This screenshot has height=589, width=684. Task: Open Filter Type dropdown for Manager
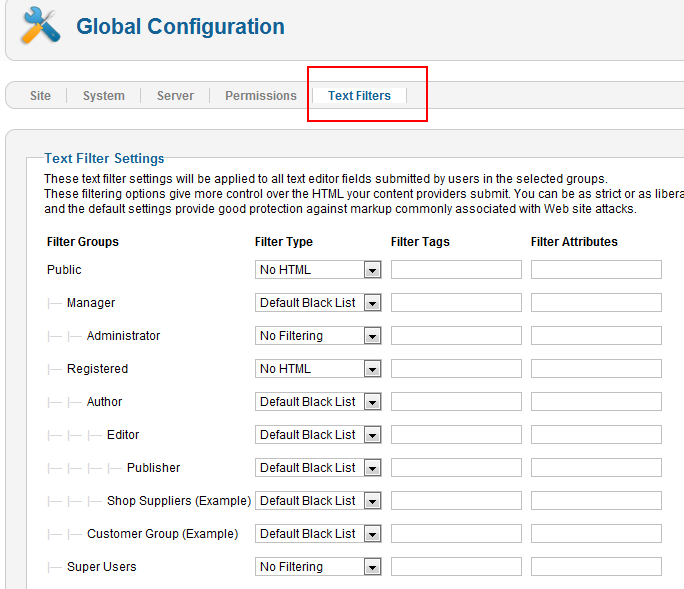click(x=318, y=303)
